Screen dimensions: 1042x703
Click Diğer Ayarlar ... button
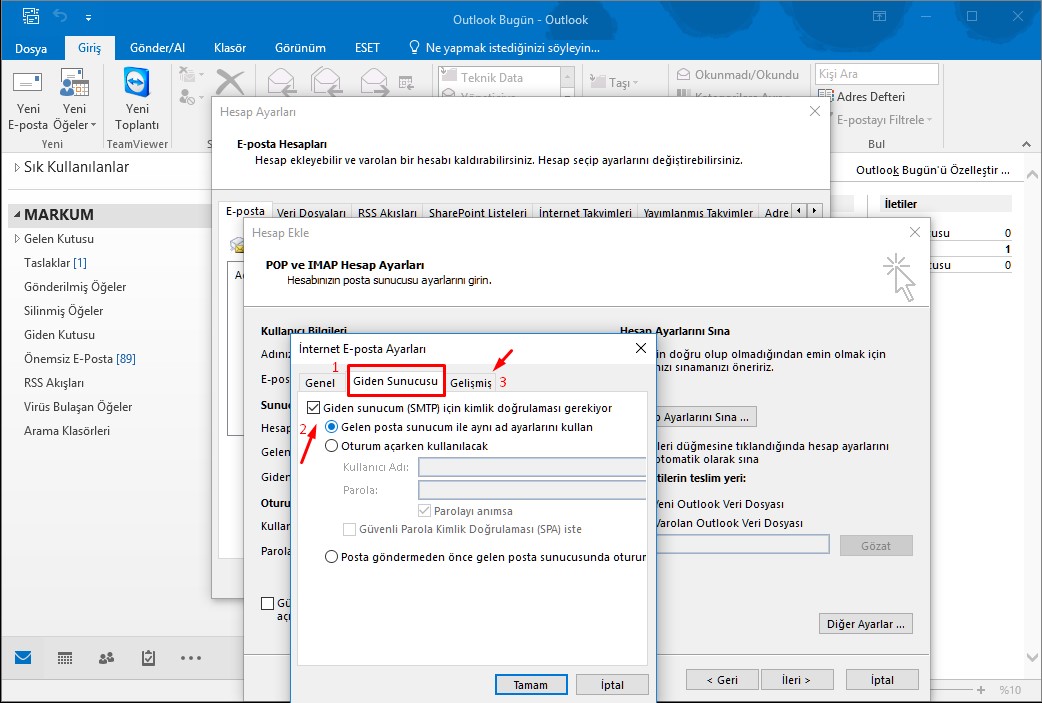point(865,624)
